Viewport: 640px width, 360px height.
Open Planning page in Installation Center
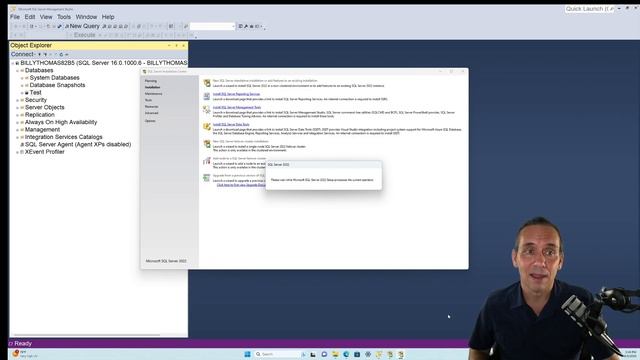[151, 81]
